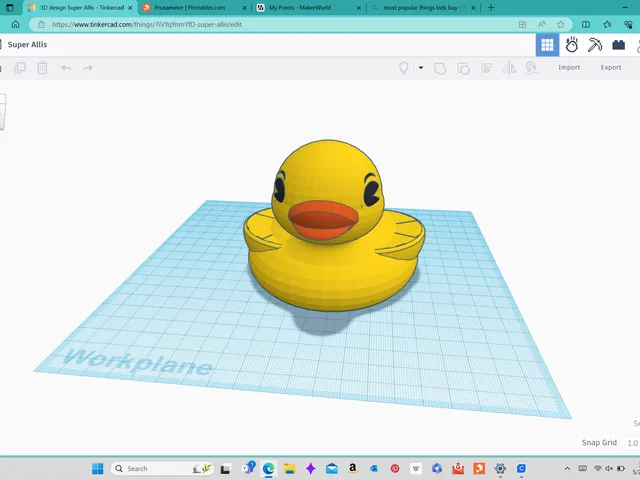The height and width of the screenshot is (480, 640).
Task: Close the My Points MakerWorld tab
Action: pos(358,8)
